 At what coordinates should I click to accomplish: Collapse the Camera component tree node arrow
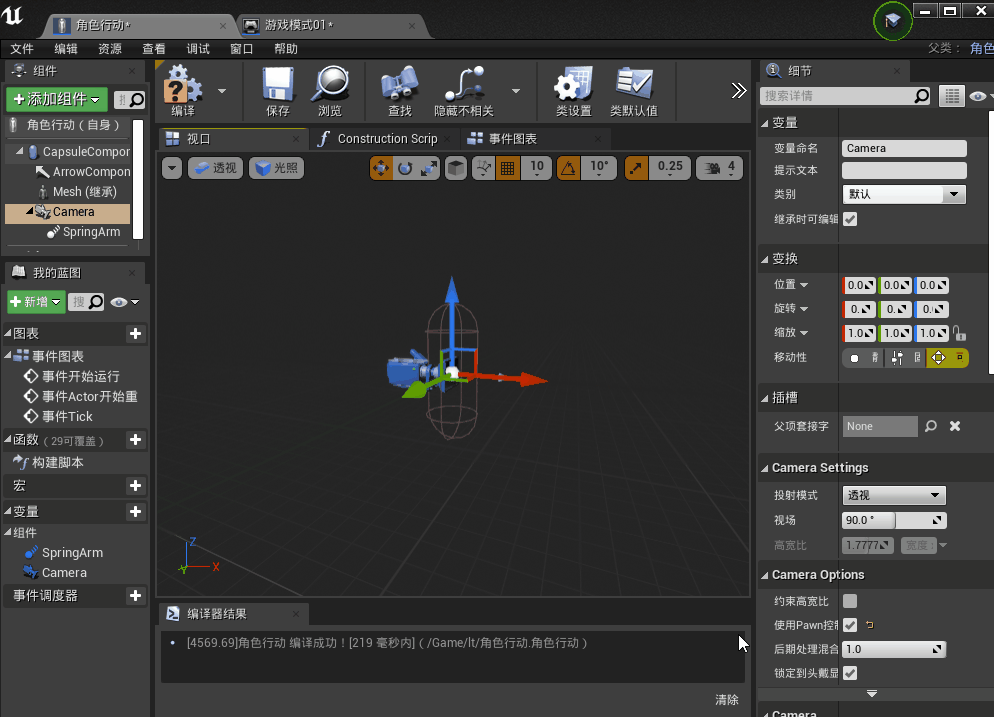tap(29, 211)
